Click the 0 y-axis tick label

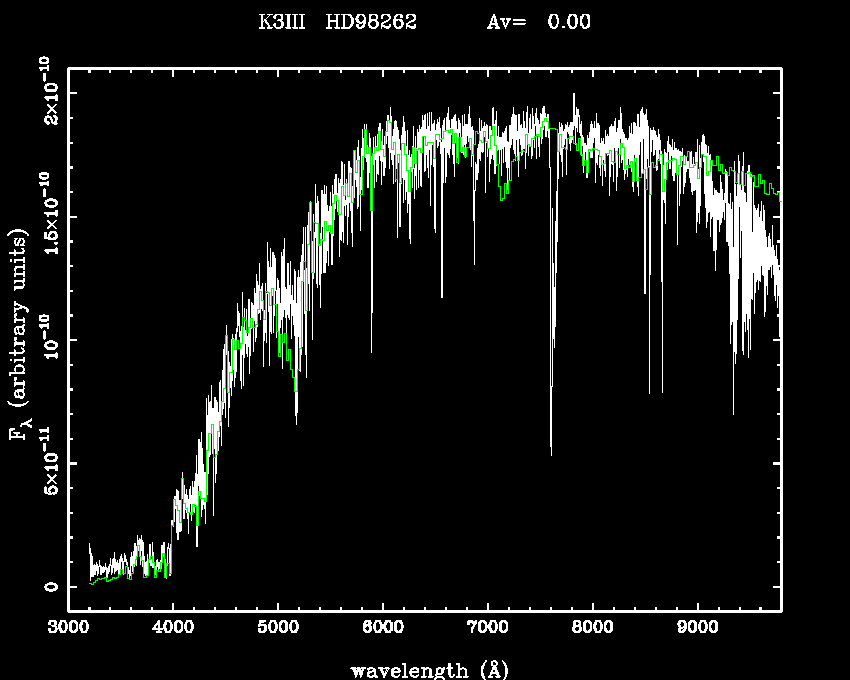[x=48, y=587]
